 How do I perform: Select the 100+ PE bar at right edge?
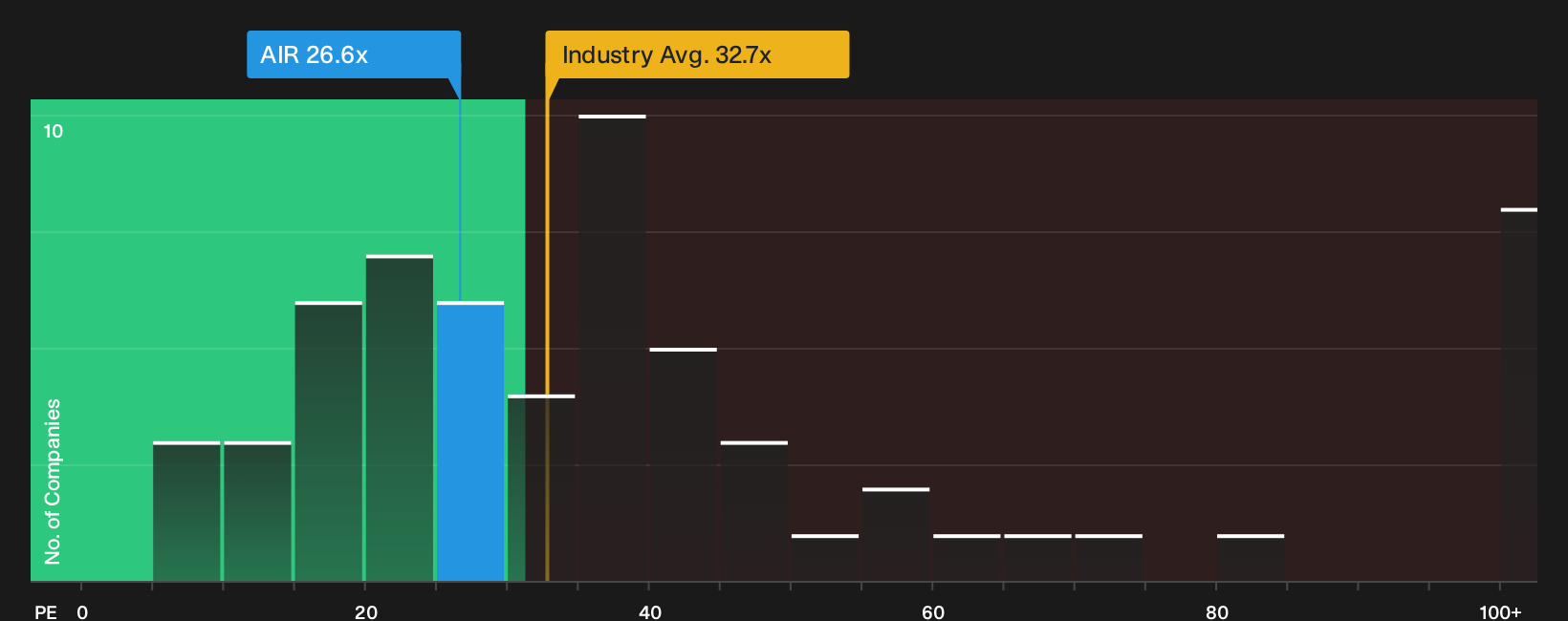1519,395
